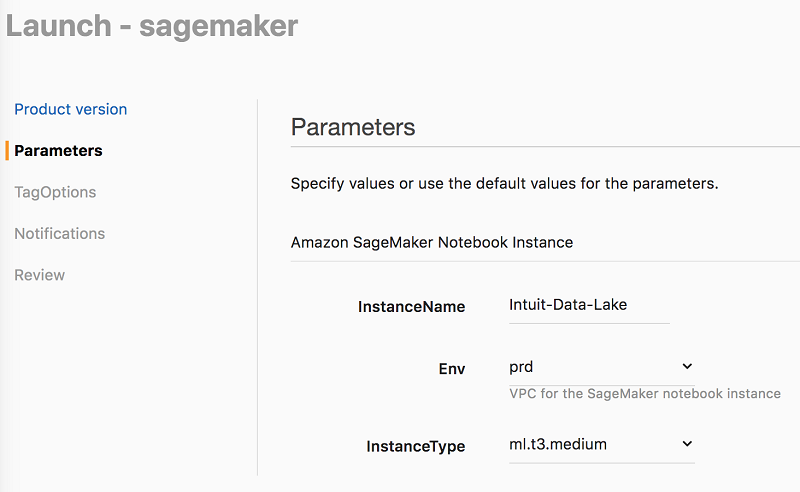The width and height of the screenshot is (800, 492).
Task: Click the Parameters section heading
Action: tap(352, 127)
